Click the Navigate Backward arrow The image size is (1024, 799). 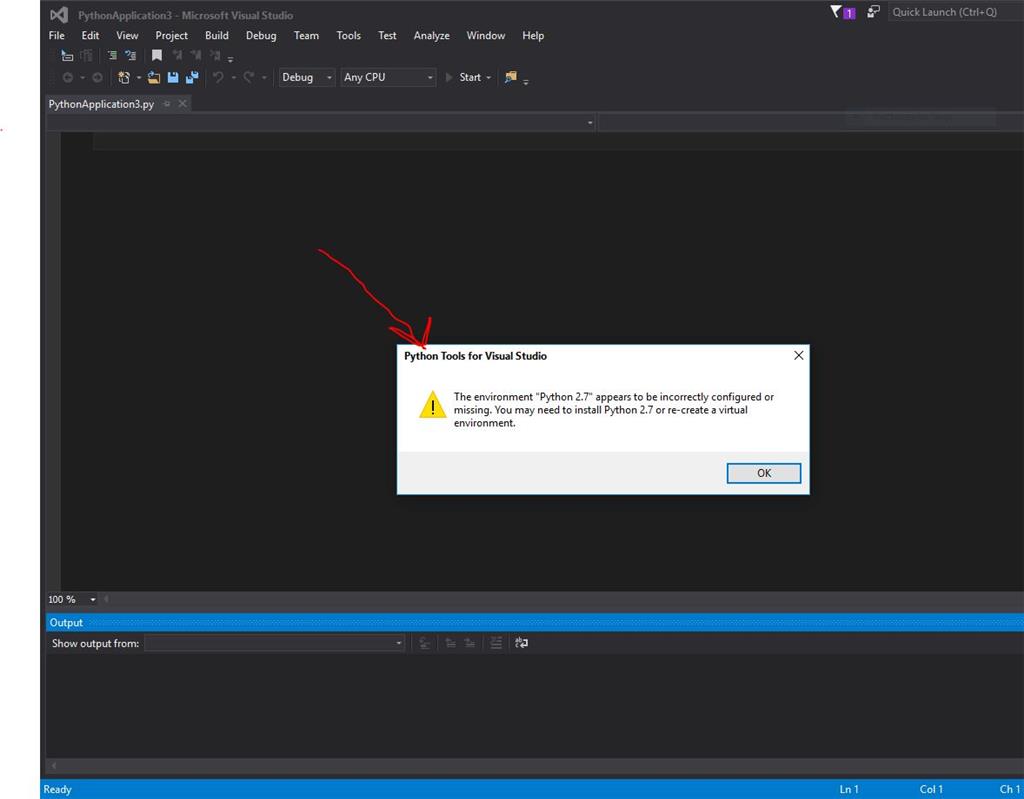point(67,77)
